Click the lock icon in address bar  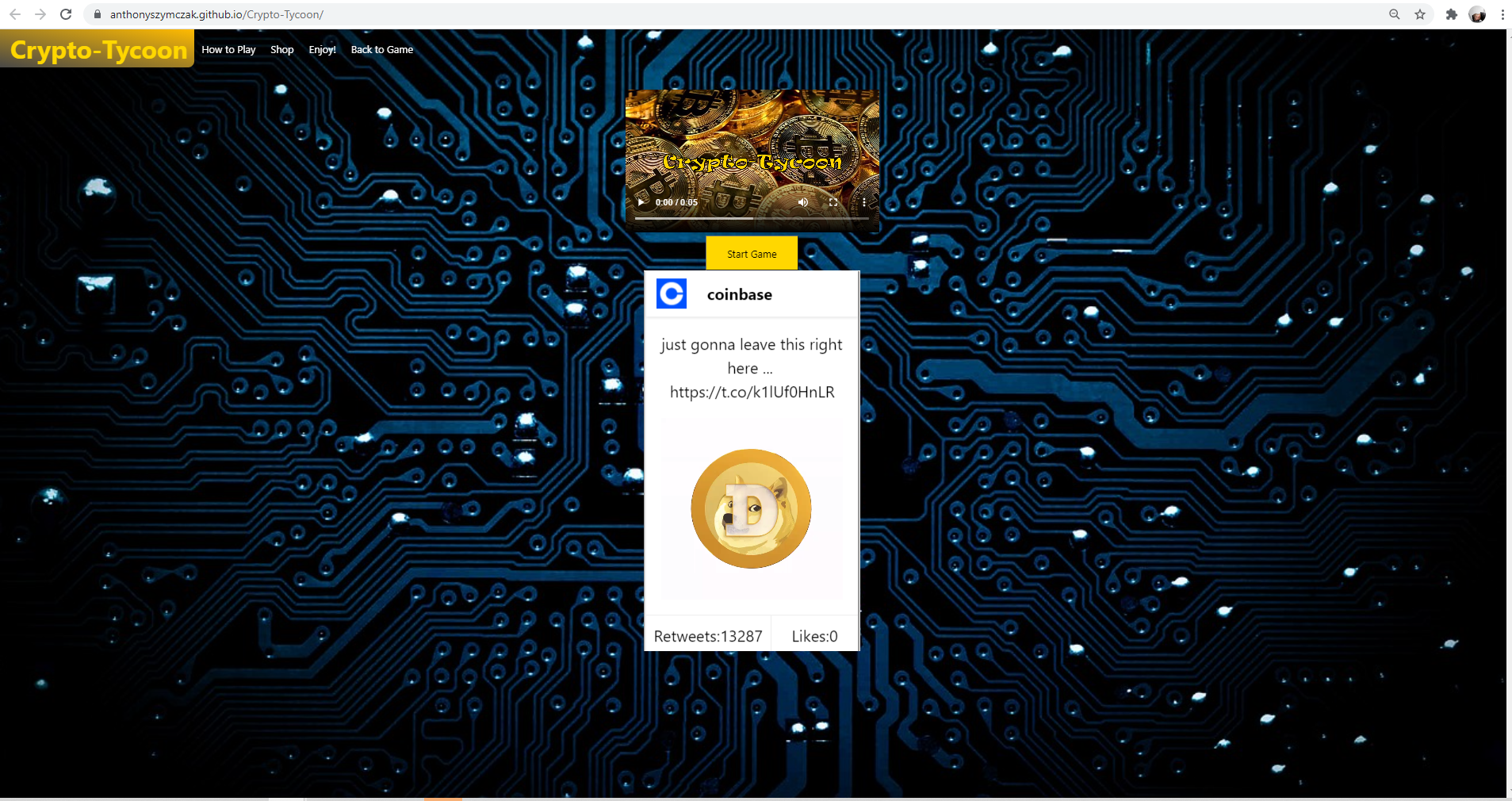[x=98, y=14]
